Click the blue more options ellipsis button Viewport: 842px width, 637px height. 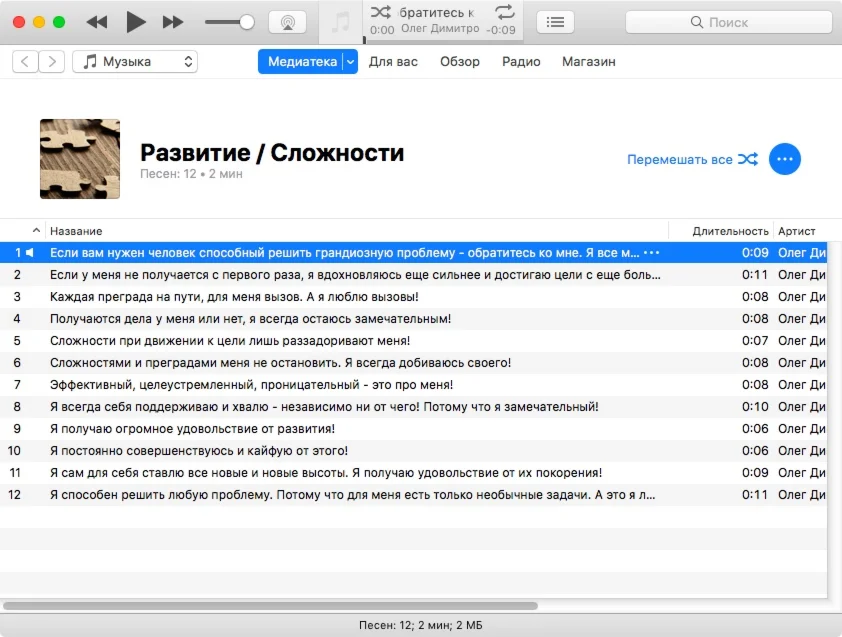coord(785,159)
